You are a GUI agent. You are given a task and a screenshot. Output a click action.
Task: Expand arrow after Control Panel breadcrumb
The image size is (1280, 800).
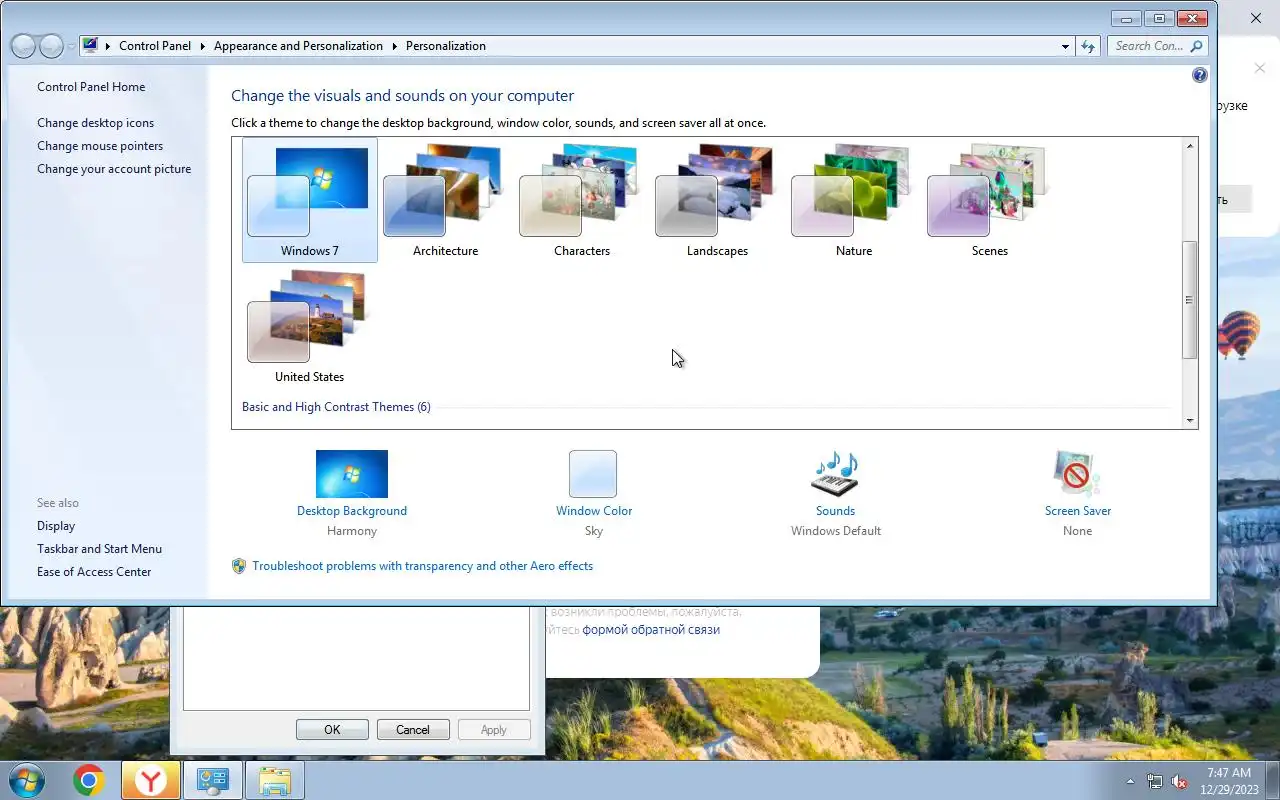202,46
